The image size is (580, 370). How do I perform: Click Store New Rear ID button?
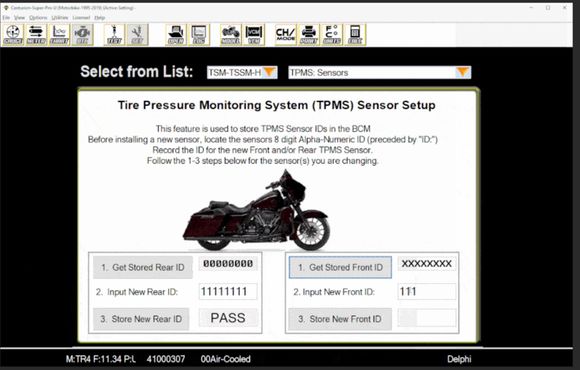141,319
